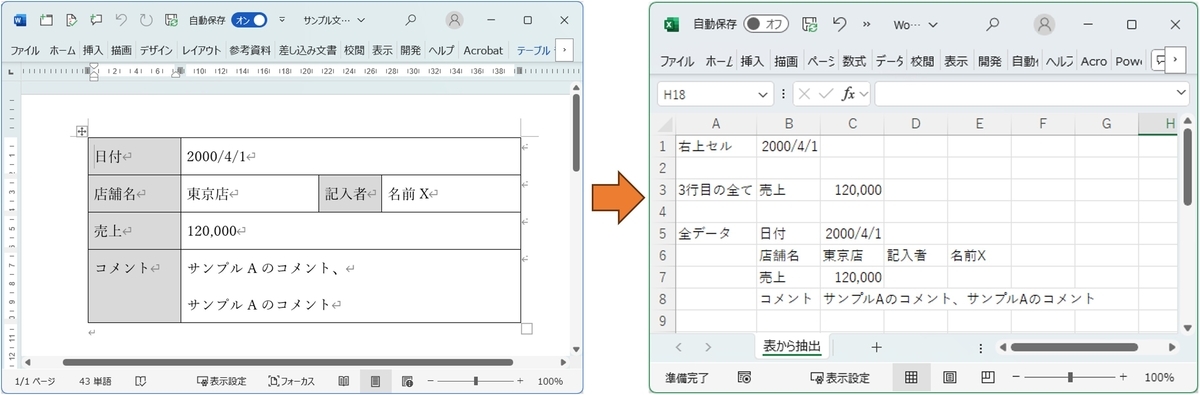This screenshot has height=395, width=1200.
Task: Click the new document icon in Word
Action: (47, 20)
